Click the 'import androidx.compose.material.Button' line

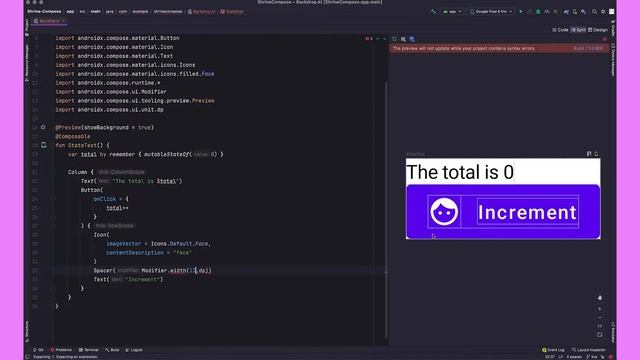tap(117, 38)
